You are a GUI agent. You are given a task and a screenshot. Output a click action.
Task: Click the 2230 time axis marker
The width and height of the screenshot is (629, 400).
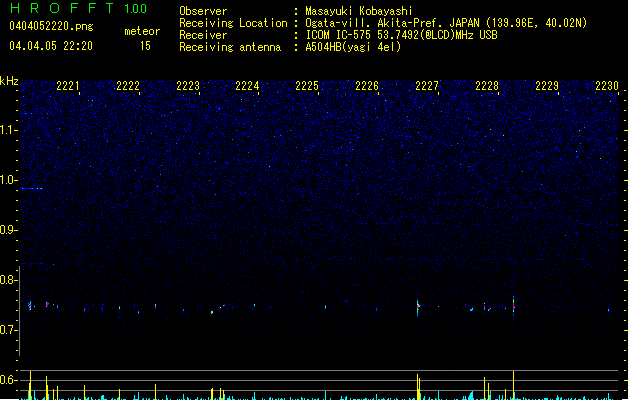(607, 86)
